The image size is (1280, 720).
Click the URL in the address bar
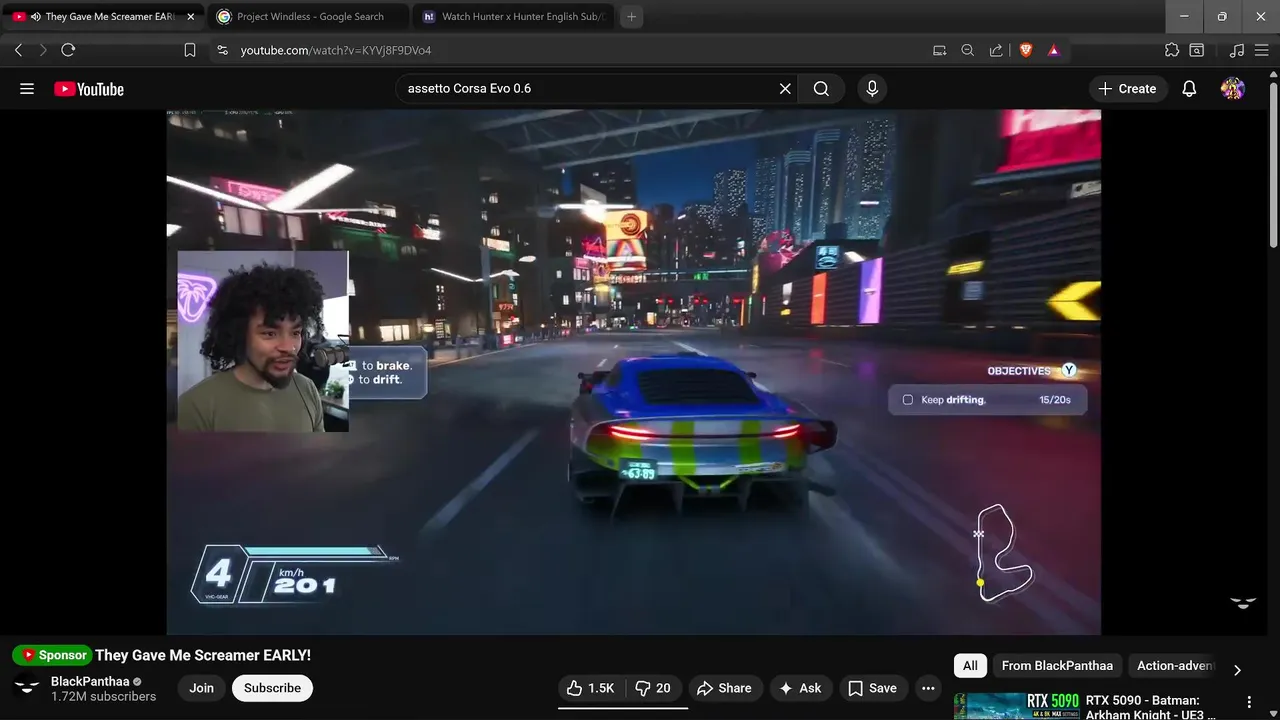336,50
